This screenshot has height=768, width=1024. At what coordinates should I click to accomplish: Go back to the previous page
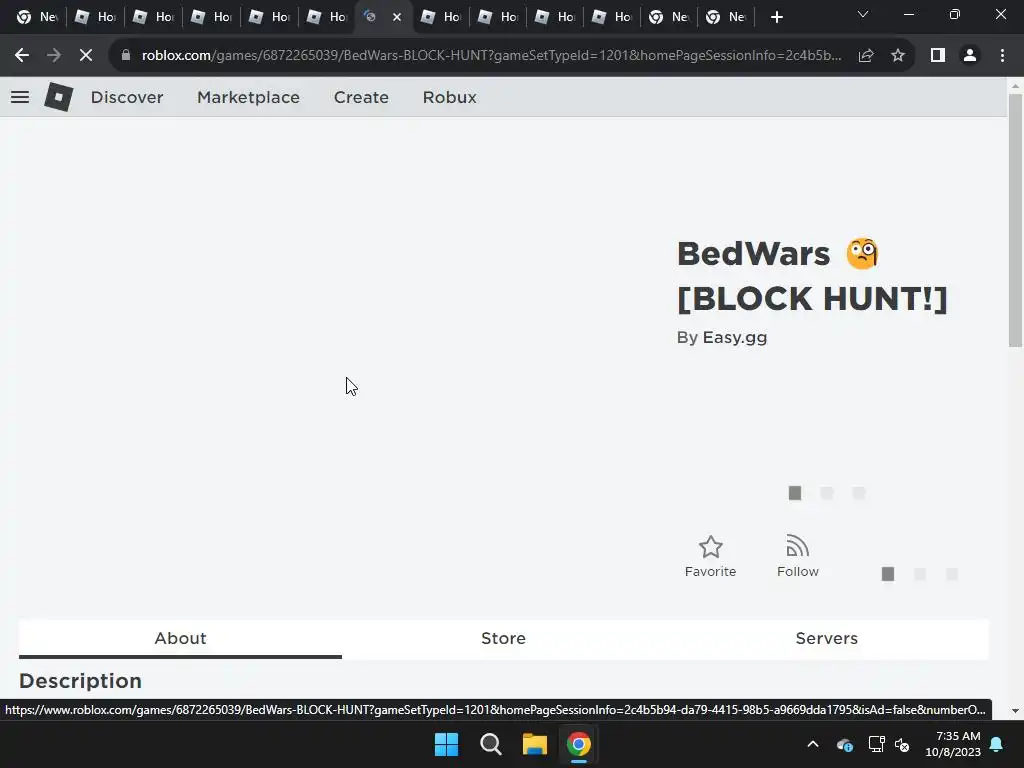(22, 56)
